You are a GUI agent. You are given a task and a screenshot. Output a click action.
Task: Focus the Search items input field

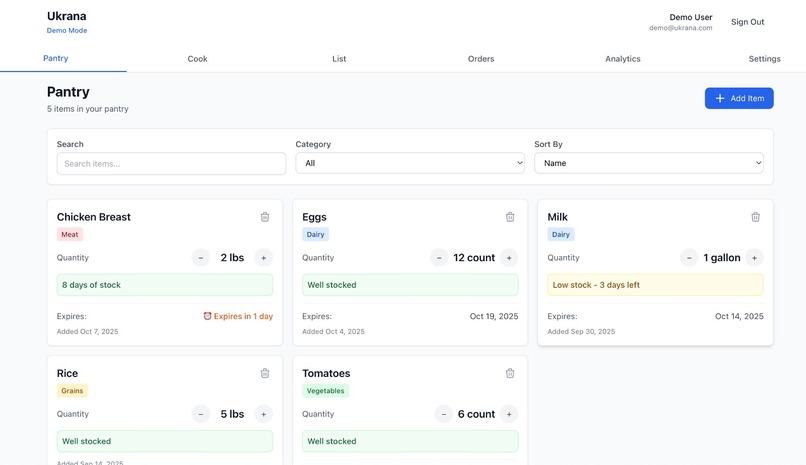[x=171, y=163]
